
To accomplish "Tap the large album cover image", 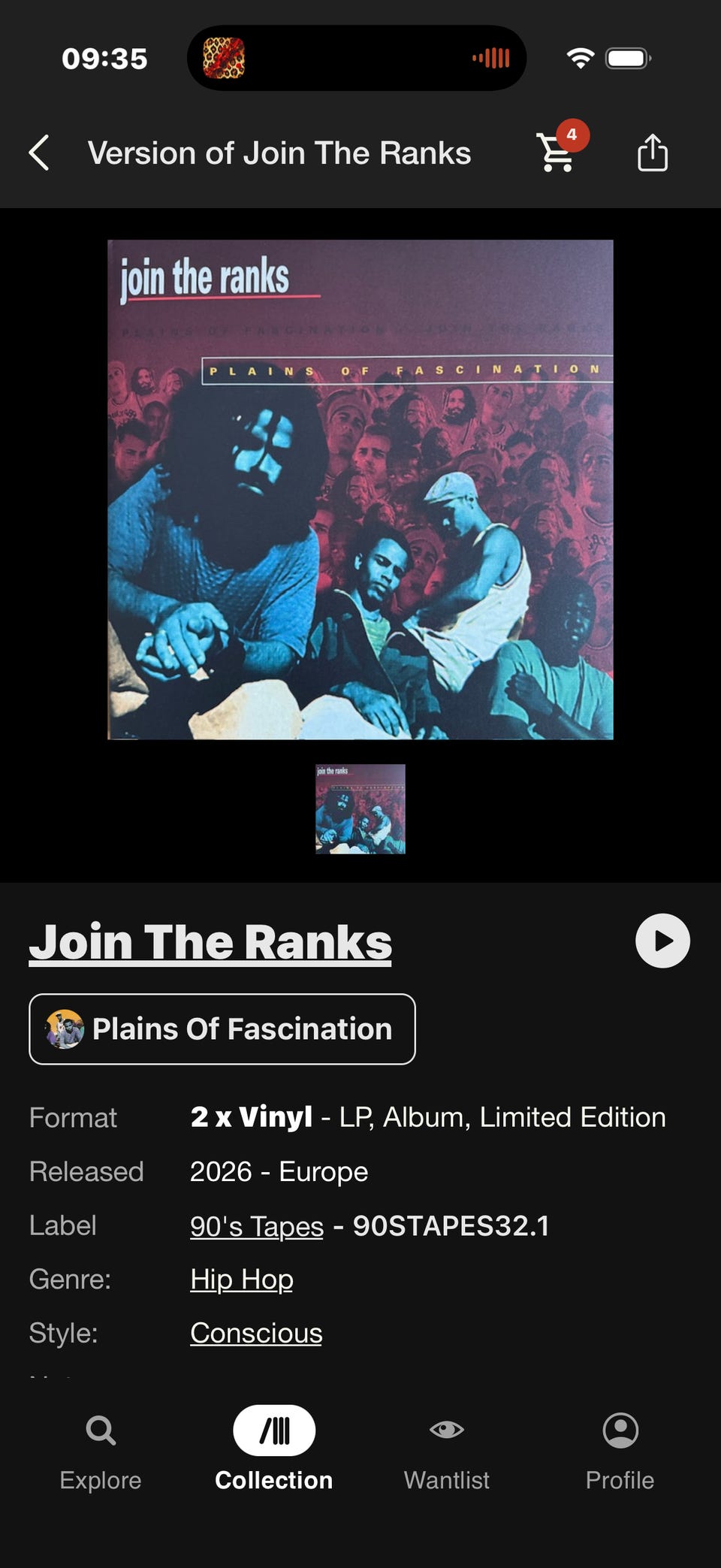I will tap(360, 490).
